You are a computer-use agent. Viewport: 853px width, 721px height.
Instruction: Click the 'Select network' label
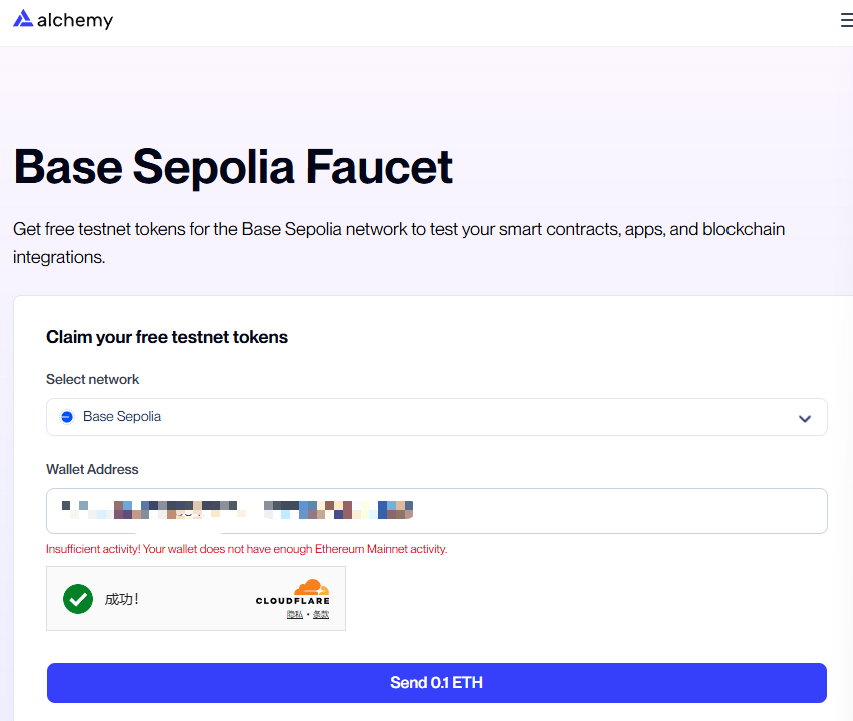coord(93,379)
